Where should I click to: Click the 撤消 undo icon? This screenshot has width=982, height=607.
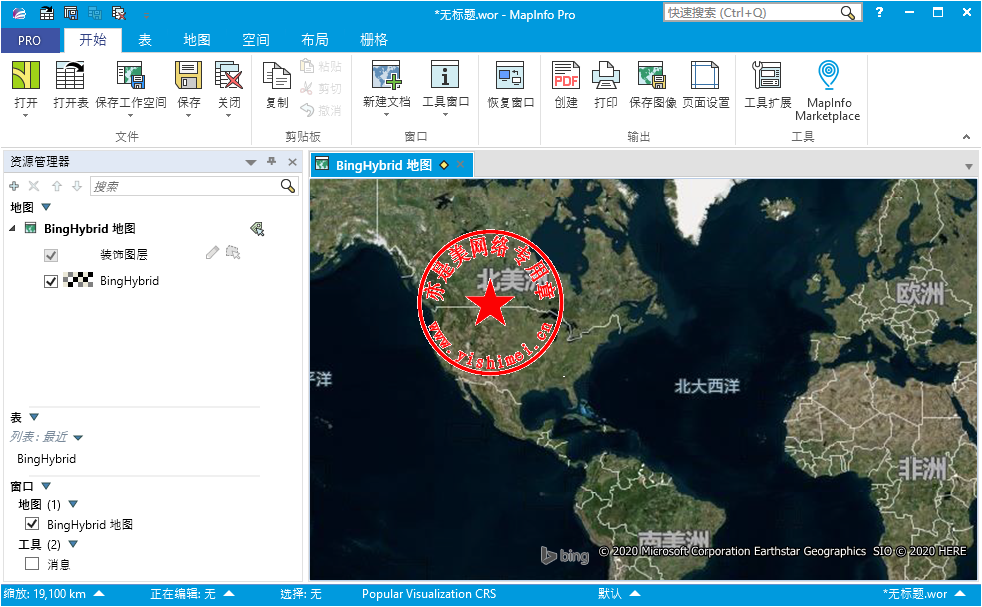click(x=307, y=110)
